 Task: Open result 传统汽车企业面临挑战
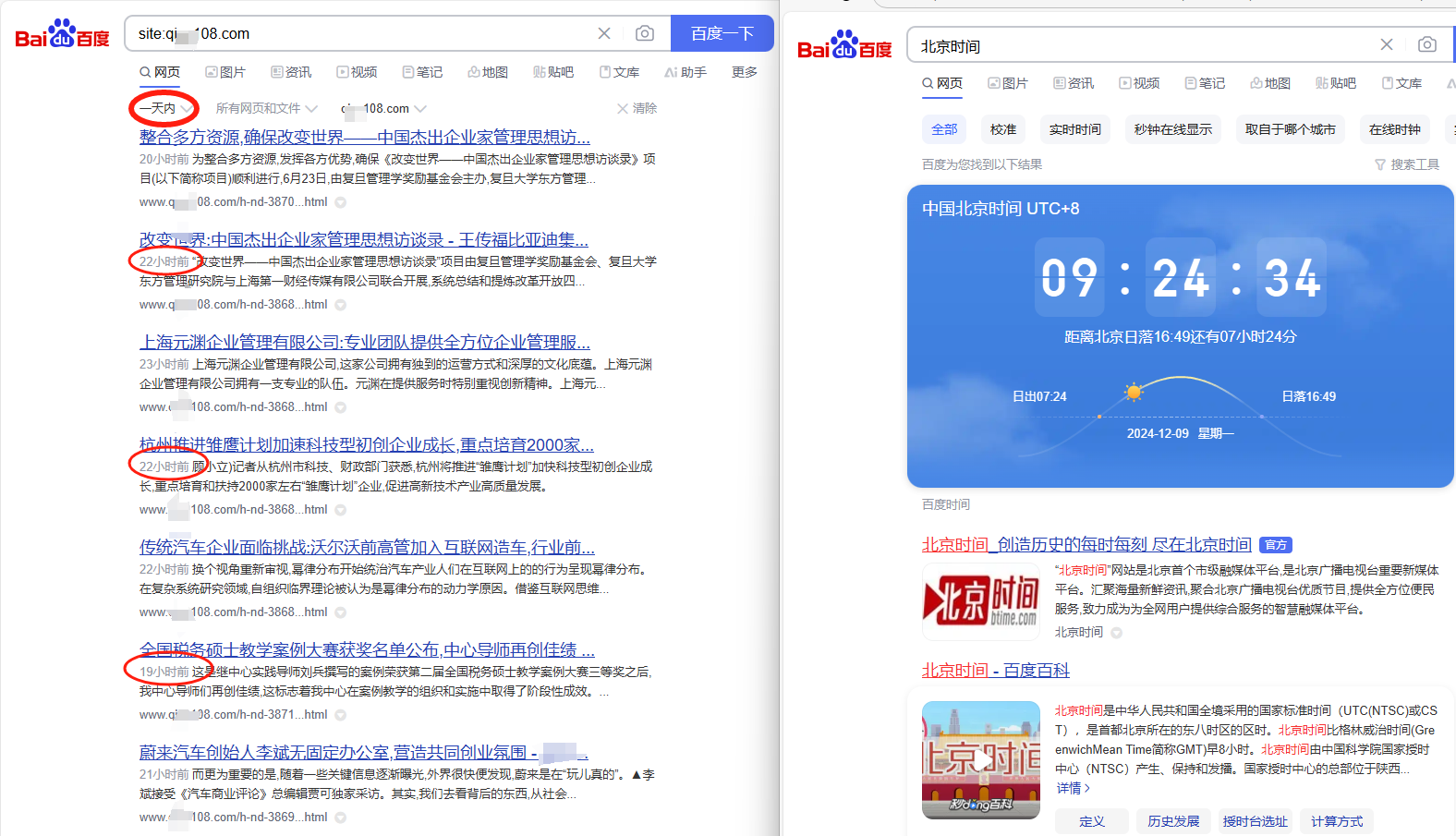tap(367, 547)
